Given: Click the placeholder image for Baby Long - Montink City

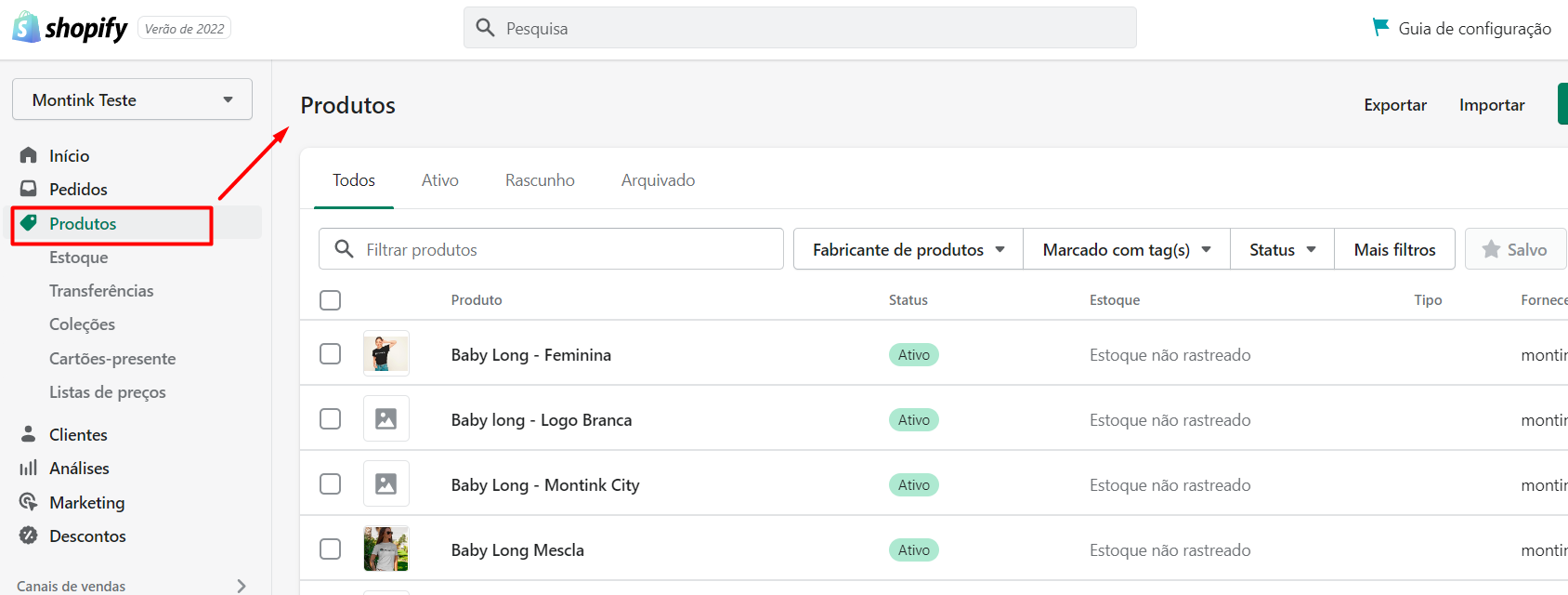Looking at the screenshot, I should pos(386,483).
